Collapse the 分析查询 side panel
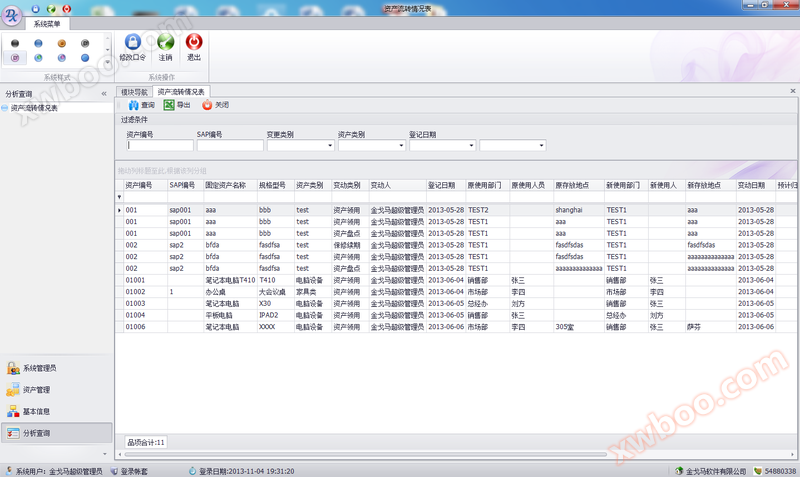The height and width of the screenshot is (477, 800). coord(105,93)
